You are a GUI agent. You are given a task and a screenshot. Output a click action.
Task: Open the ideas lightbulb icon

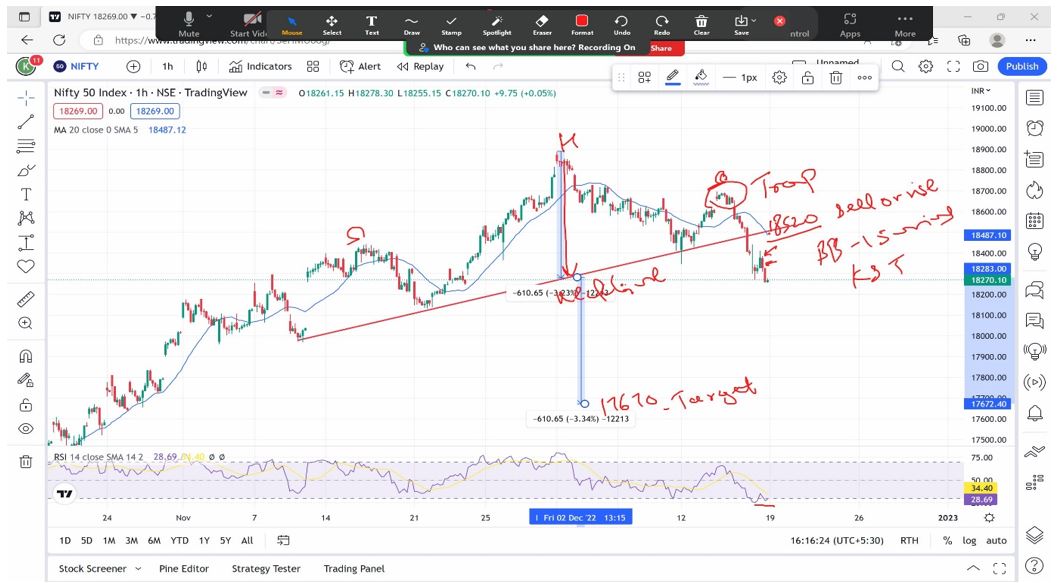tap(1034, 252)
